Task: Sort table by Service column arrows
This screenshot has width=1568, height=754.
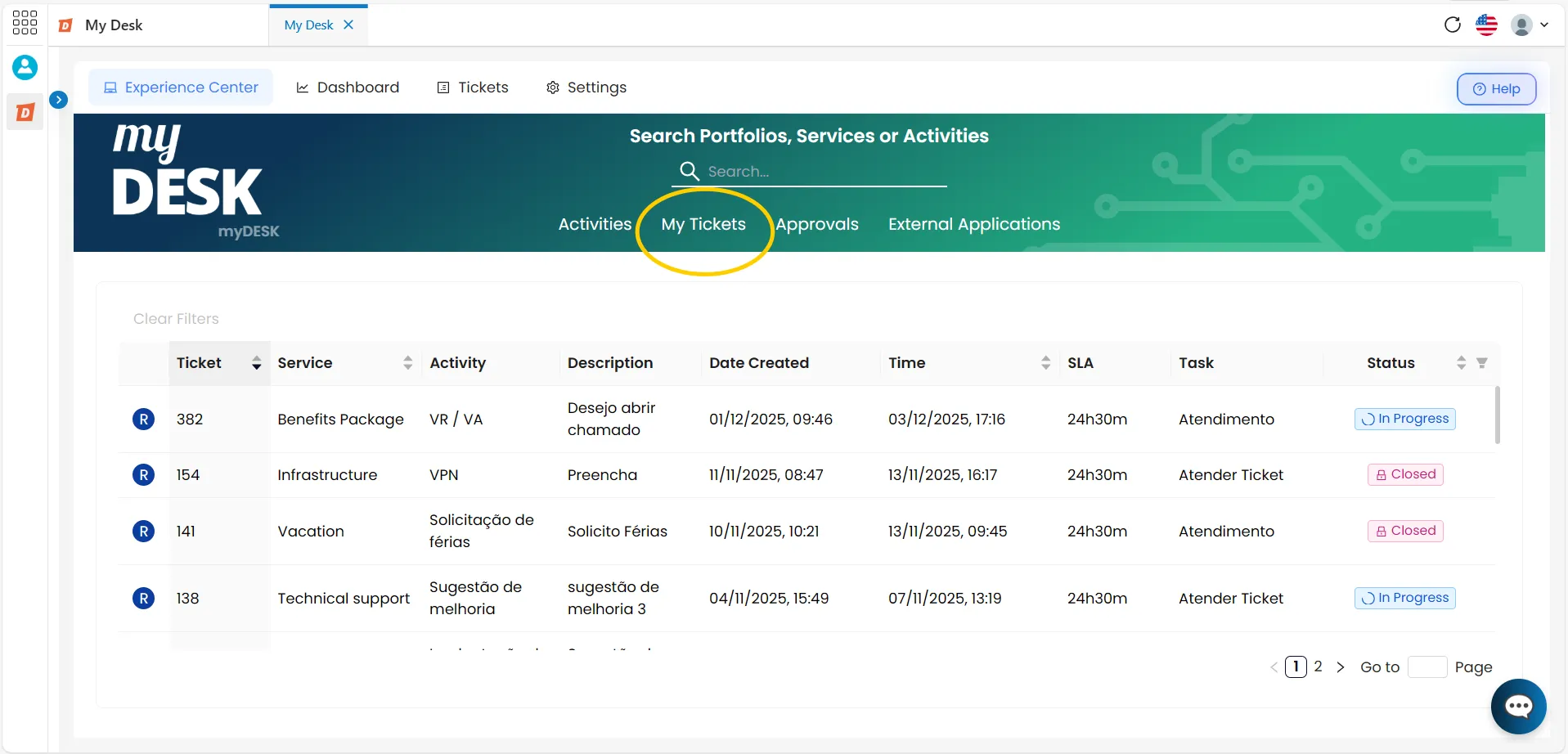Action: [408, 363]
